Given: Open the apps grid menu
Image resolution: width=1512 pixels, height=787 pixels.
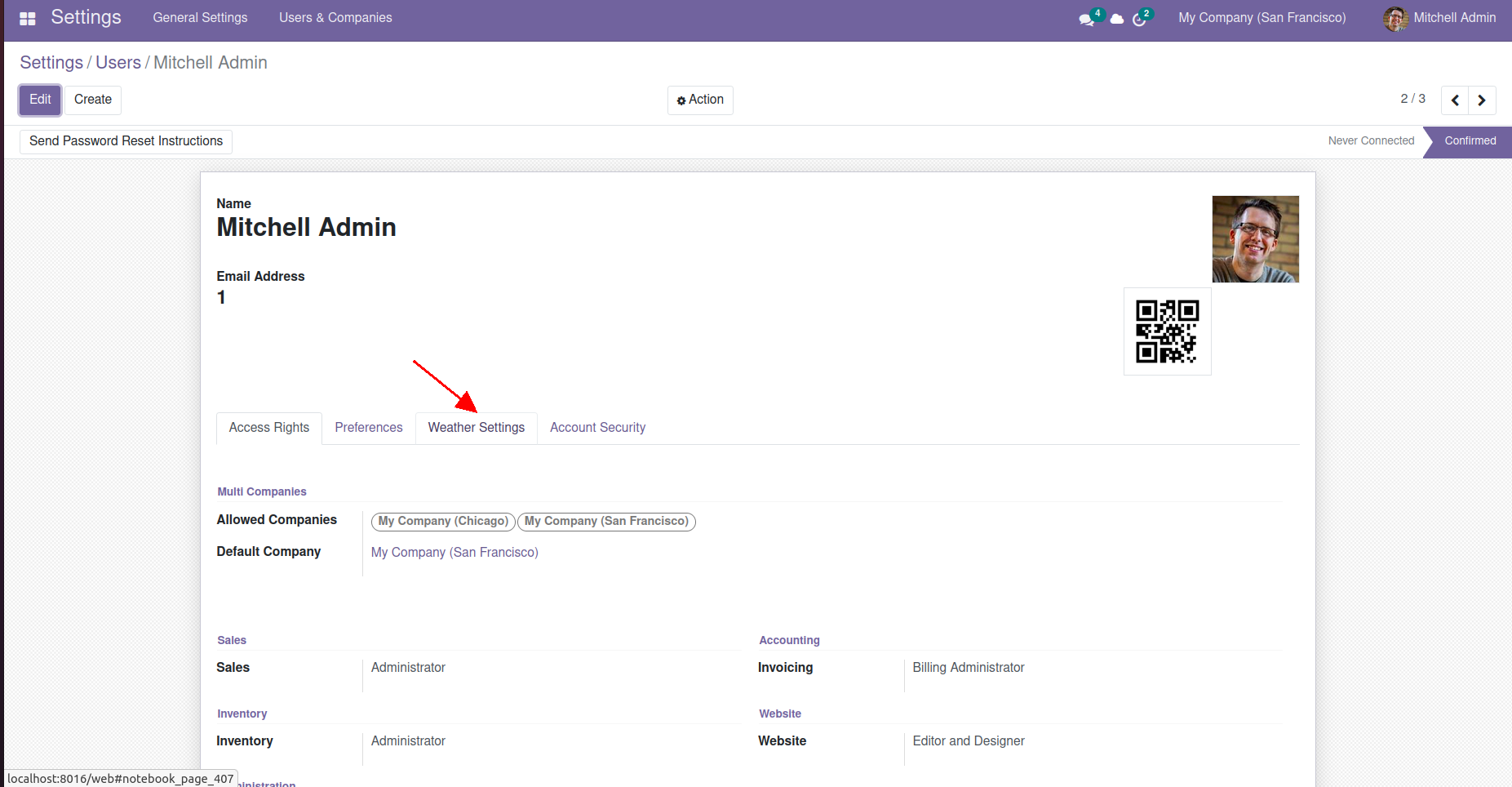Looking at the screenshot, I should pos(28,18).
